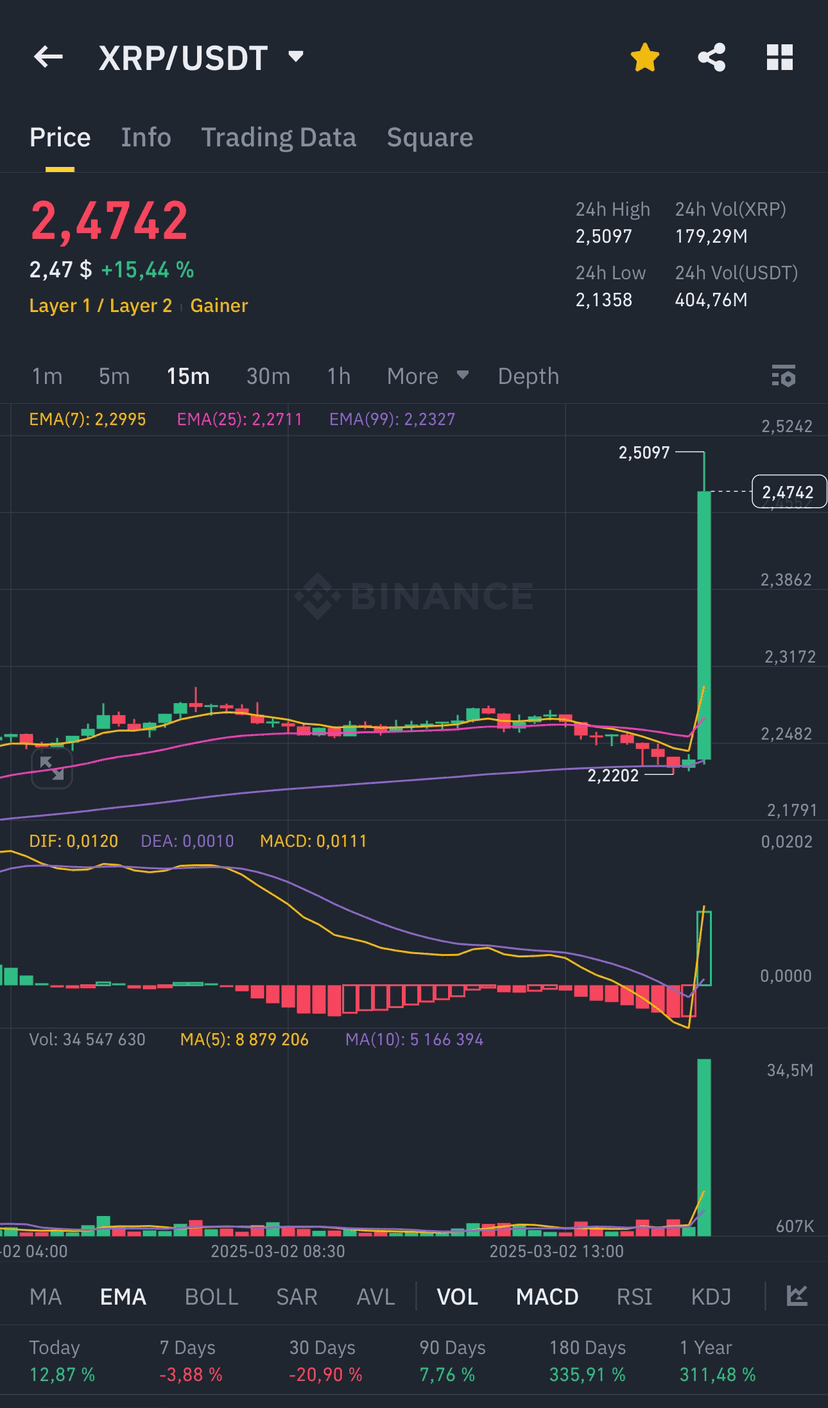Select the 30m interval
The width and height of the screenshot is (828, 1408).
[x=268, y=376]
